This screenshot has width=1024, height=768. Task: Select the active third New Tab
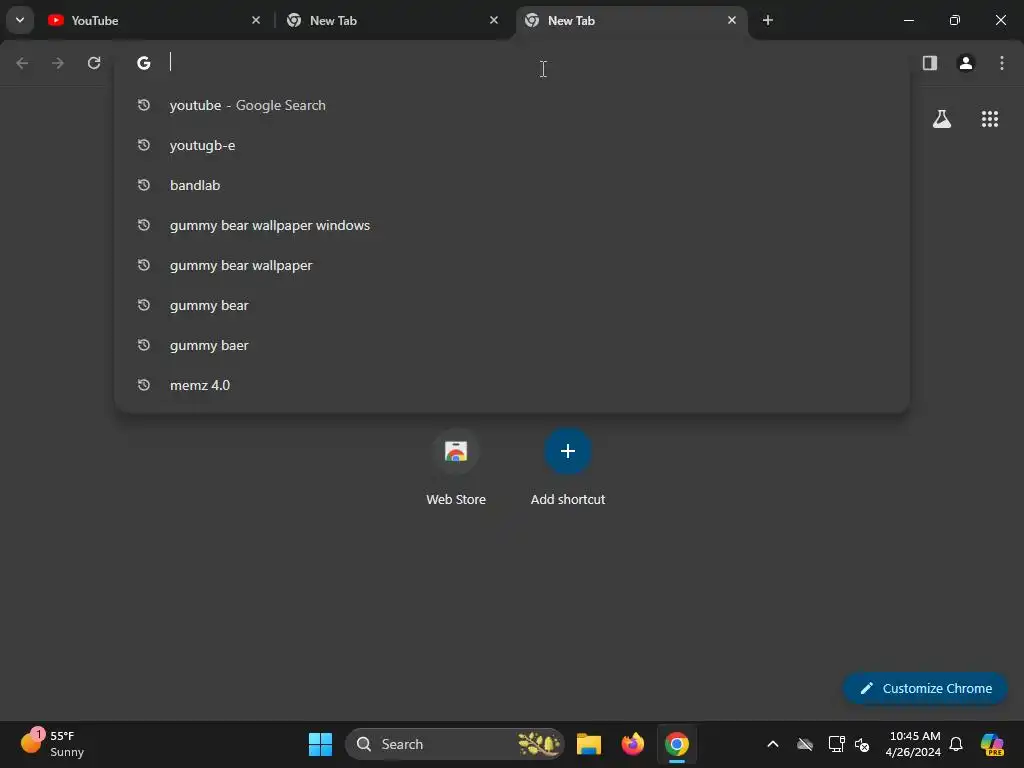click(630, 20)
